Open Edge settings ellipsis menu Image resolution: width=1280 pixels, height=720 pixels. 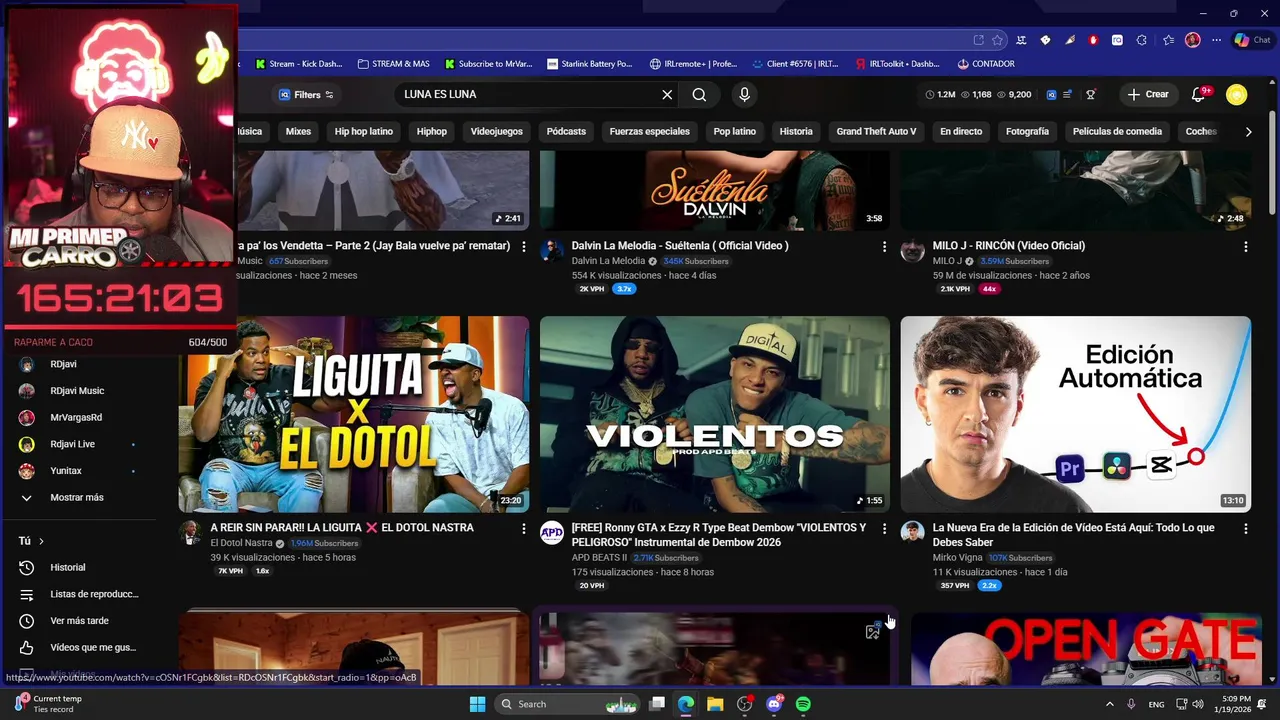point(1214,40)
